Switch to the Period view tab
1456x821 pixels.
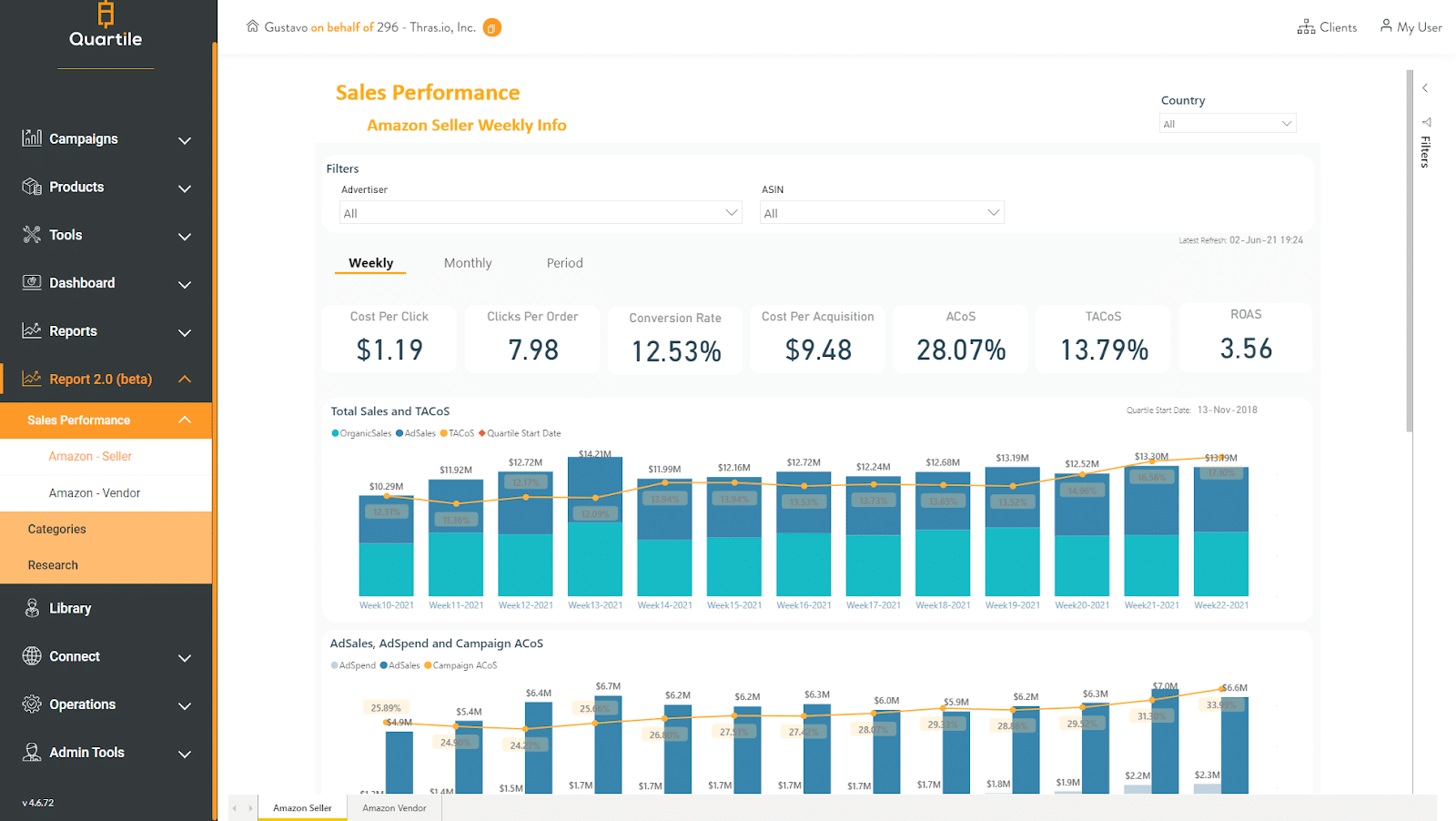[565, 263]
